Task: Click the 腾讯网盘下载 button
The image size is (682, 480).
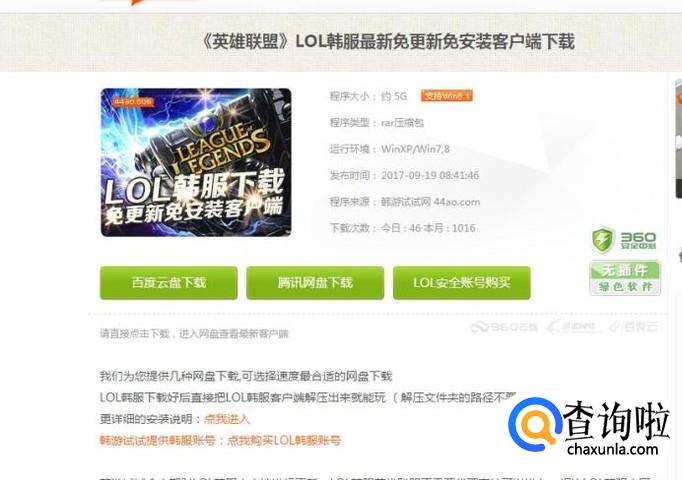Action: pyautogui.click(x=315, y=283)
